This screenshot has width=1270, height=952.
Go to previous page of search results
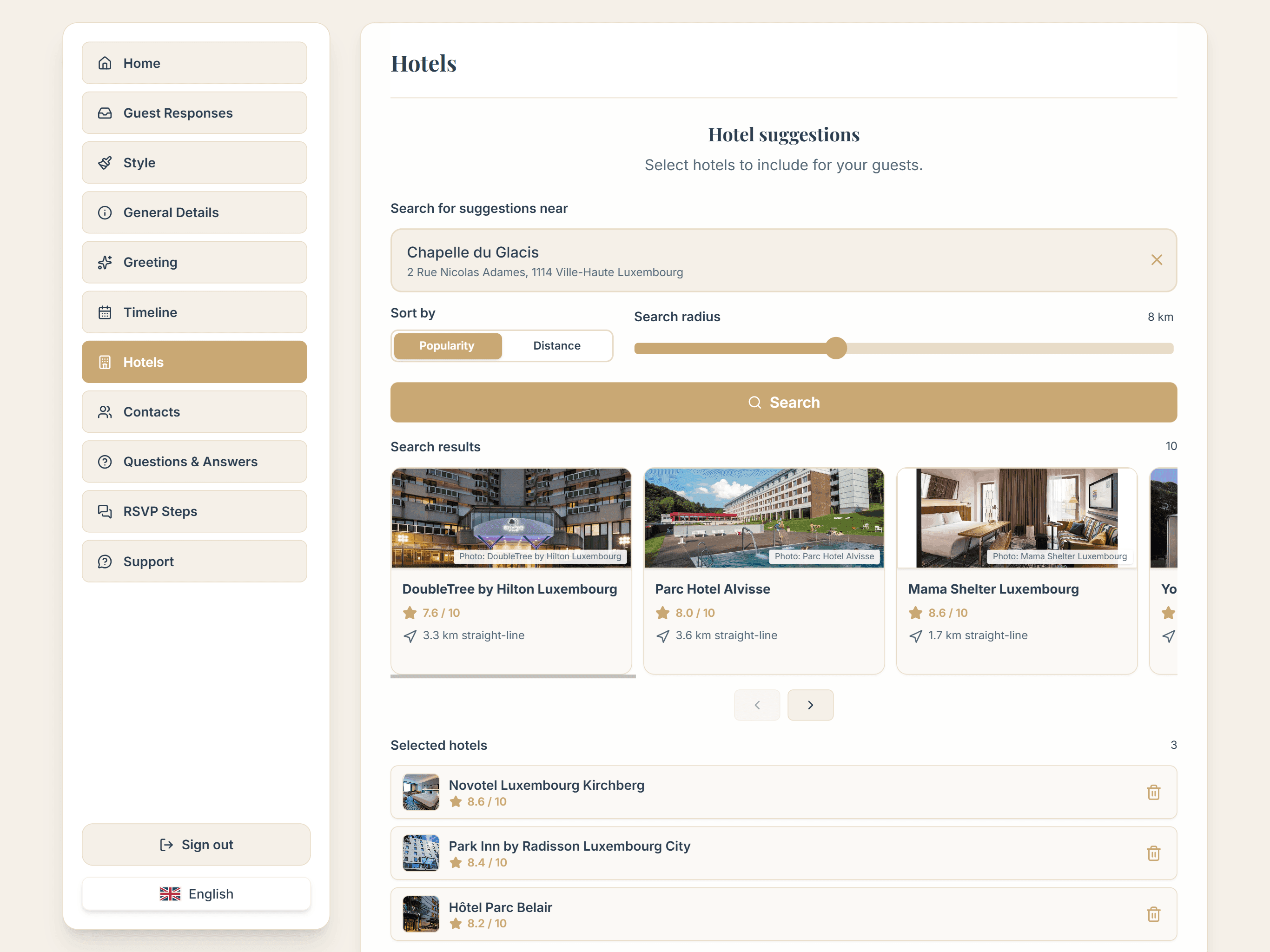point(757,705)
